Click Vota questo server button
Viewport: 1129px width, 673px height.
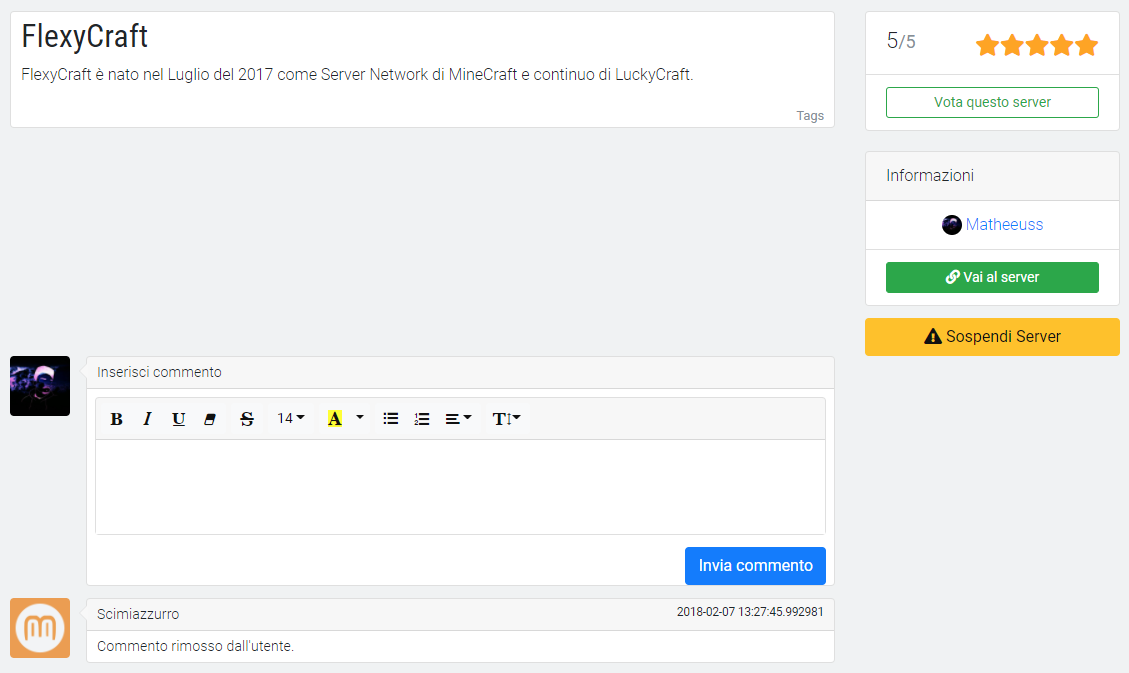[x=992, y=102]
